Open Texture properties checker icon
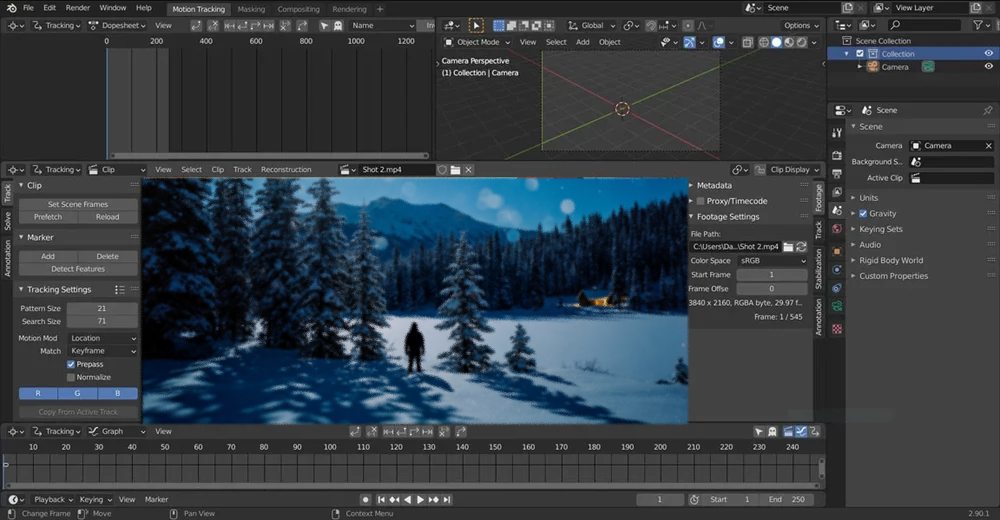Screen dimensions: 1000x520 837,329
